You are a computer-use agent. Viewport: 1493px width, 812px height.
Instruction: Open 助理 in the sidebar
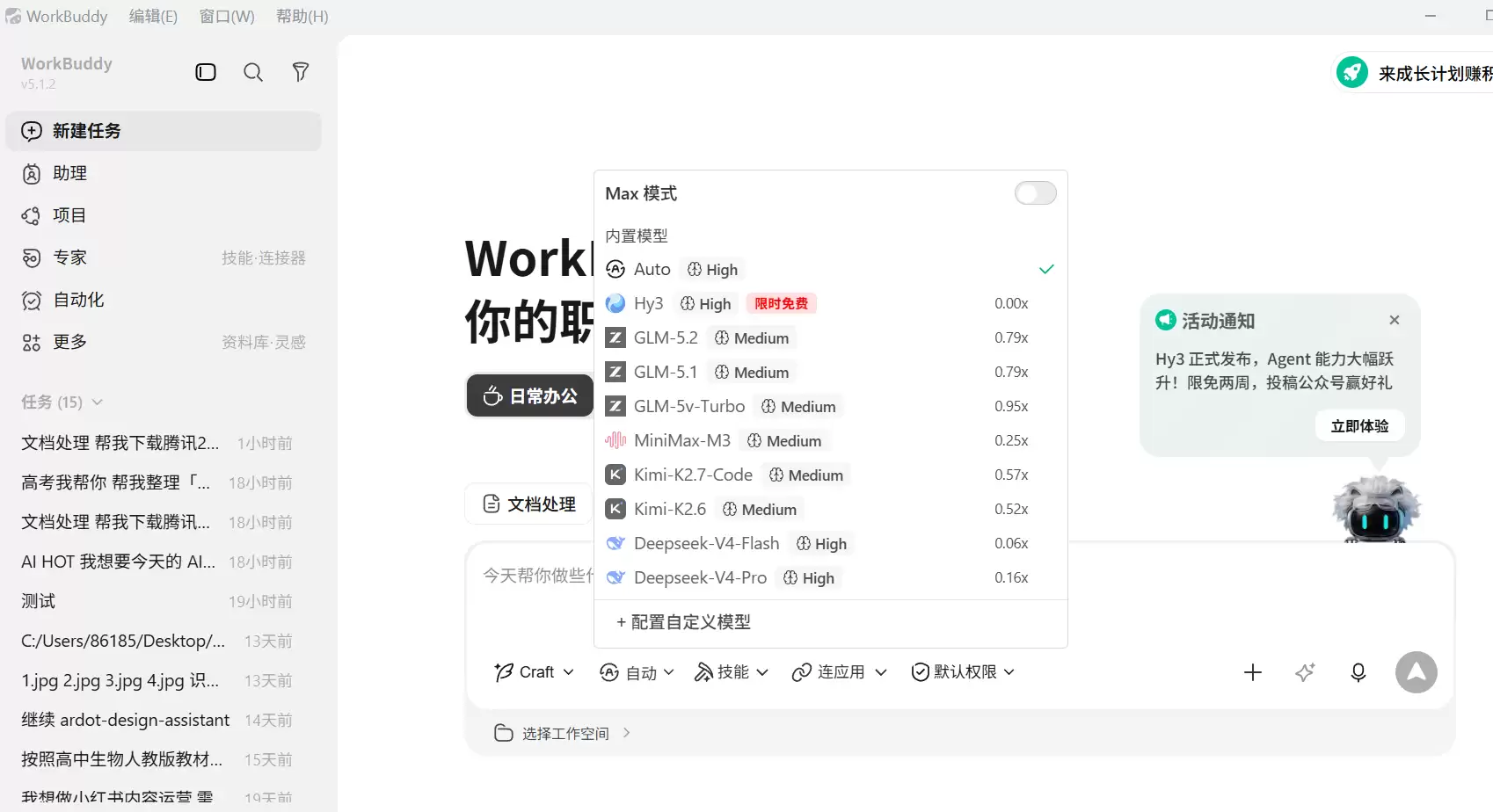[164, 173]
